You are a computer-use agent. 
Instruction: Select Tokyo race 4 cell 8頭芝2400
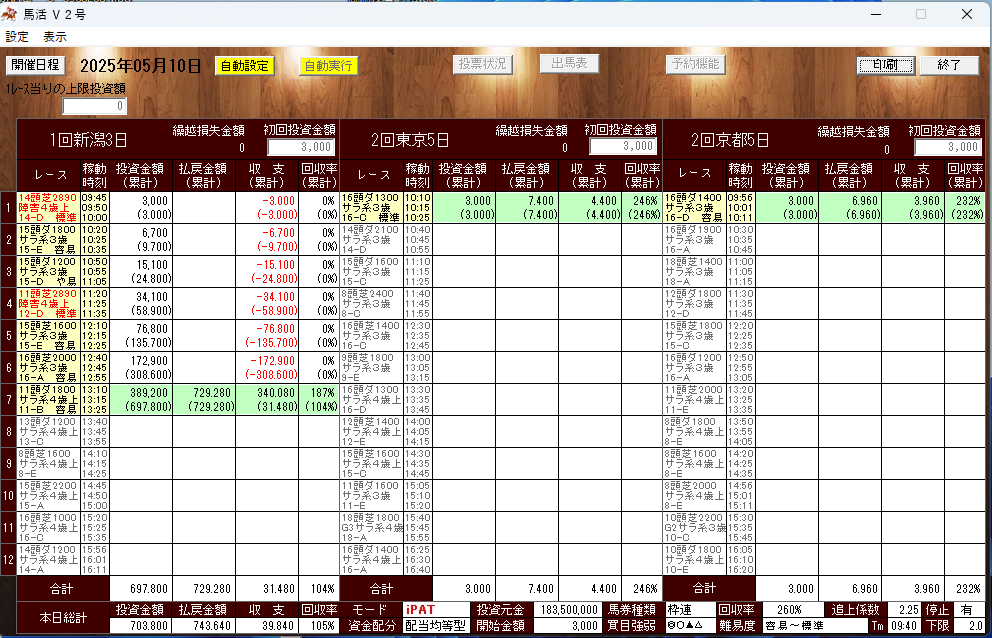371,304
